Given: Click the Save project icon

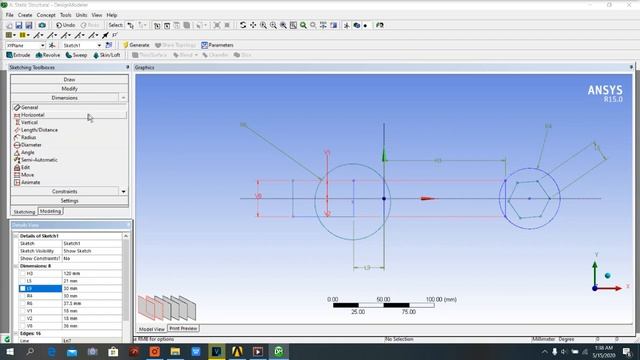Looking at the screenshot, I should click(19, 25).
